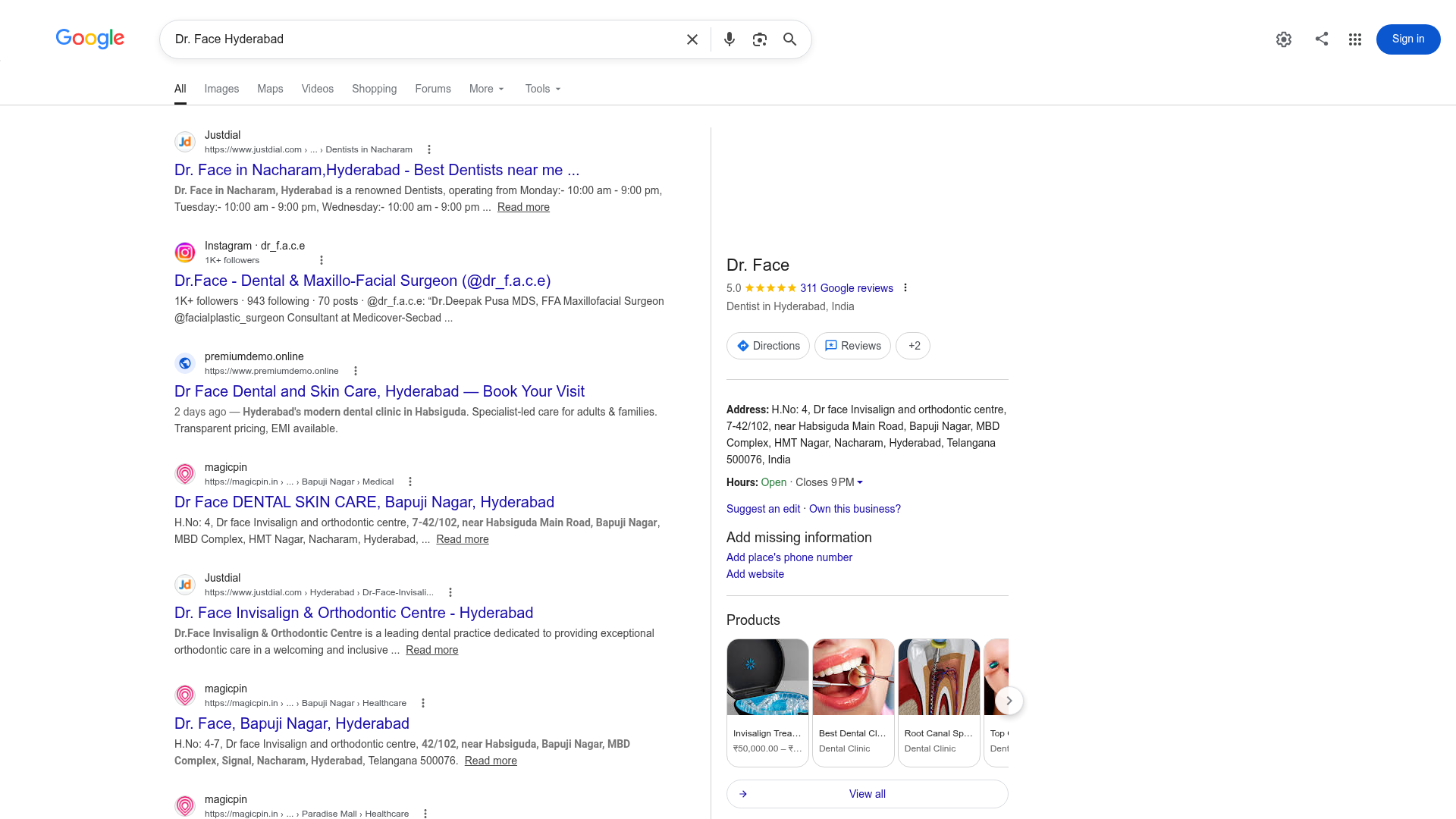Click Read more on Justdial Nacharam snippet
Screen dimensions: 1456x819
tap(523, 207)
